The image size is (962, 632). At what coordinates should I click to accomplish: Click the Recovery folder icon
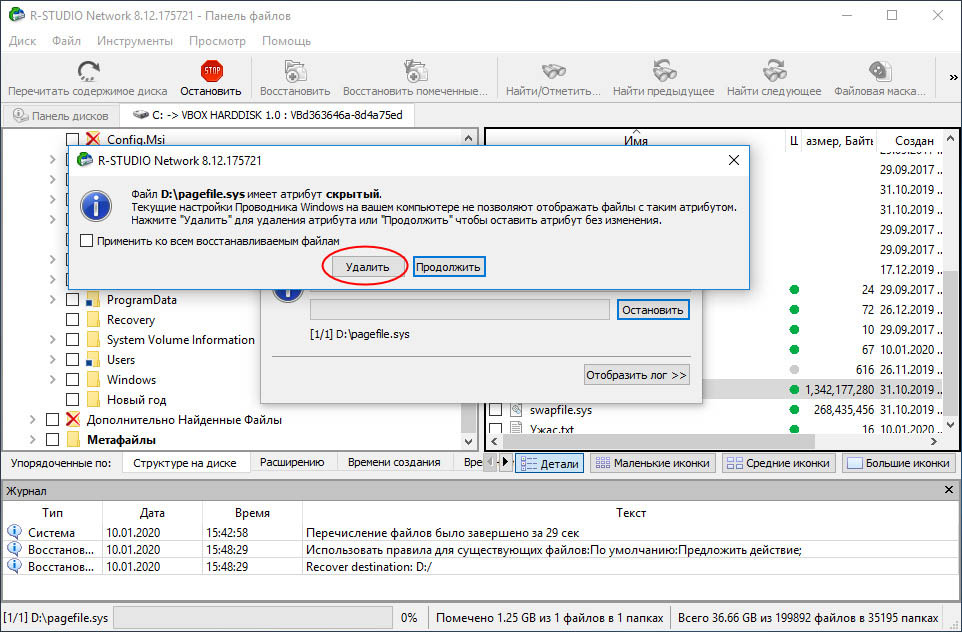[93, 320]
